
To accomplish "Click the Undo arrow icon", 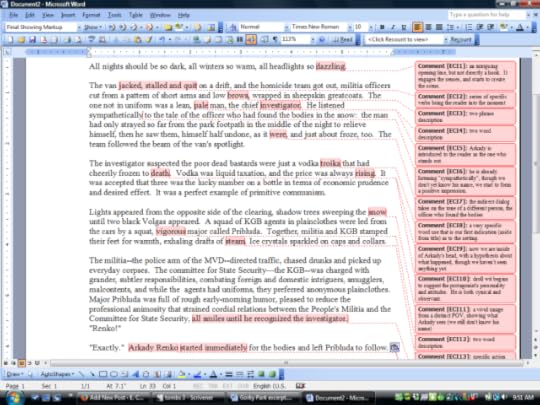I will coord(162,40).
